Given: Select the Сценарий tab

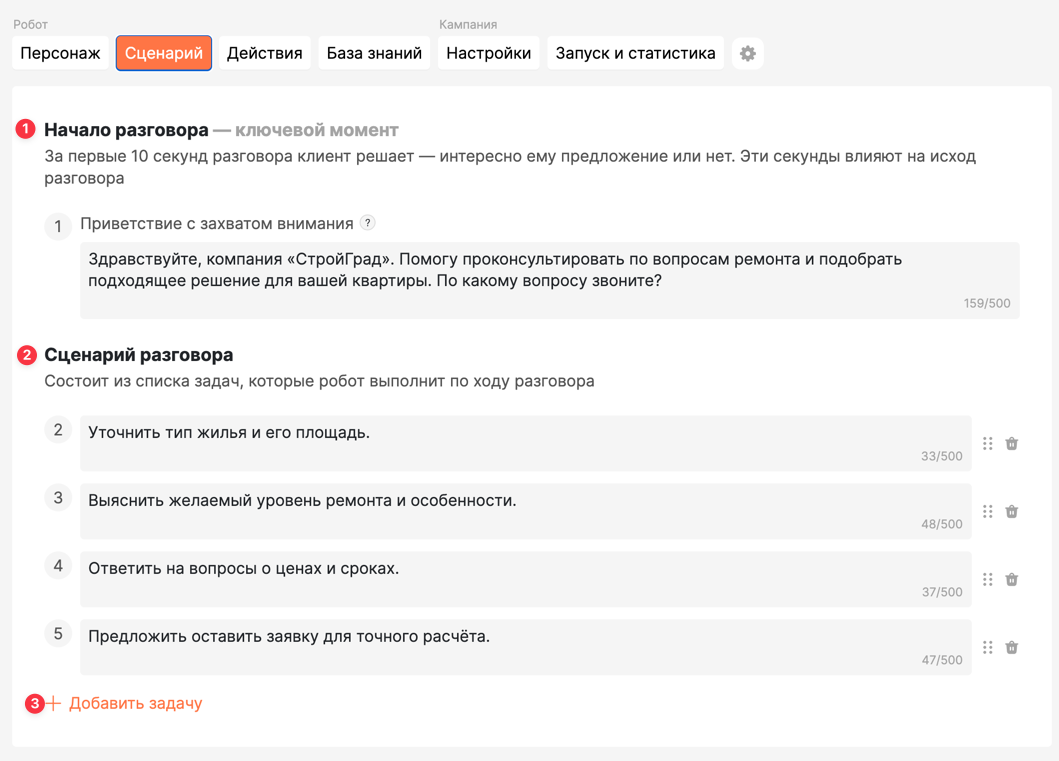Looking at the screenshot, I should (163, 53).
